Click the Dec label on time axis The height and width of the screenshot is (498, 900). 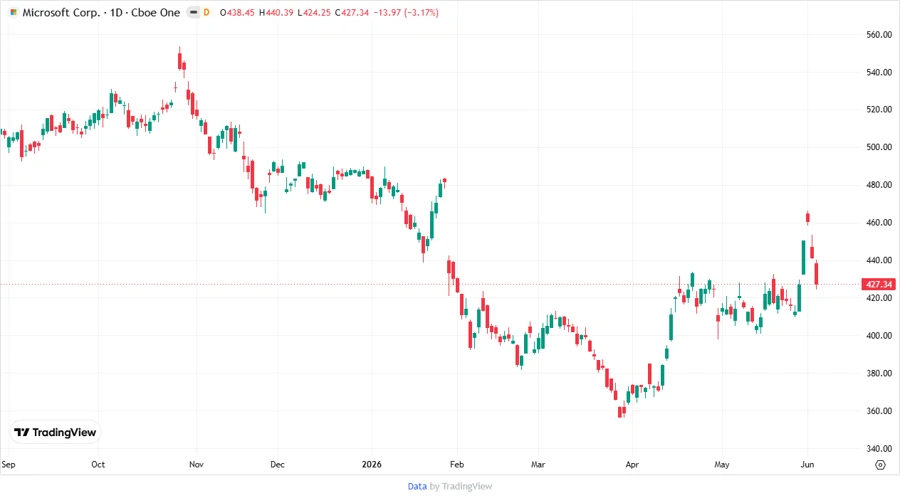277,465
